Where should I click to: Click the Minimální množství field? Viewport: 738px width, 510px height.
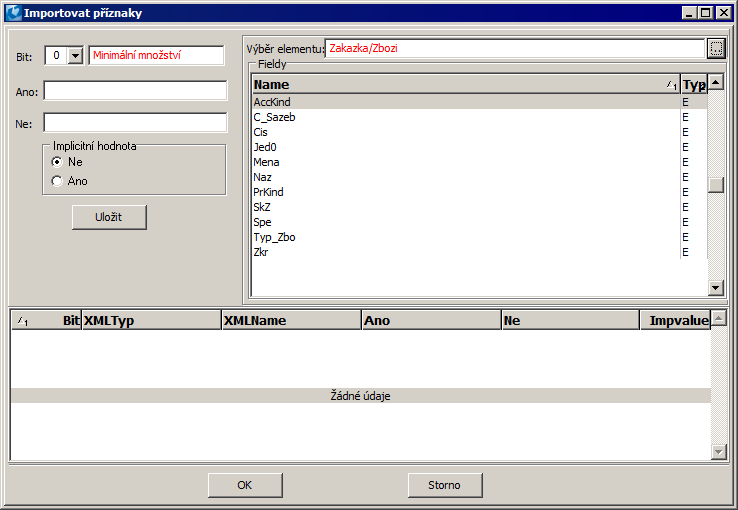coord(156,56)
